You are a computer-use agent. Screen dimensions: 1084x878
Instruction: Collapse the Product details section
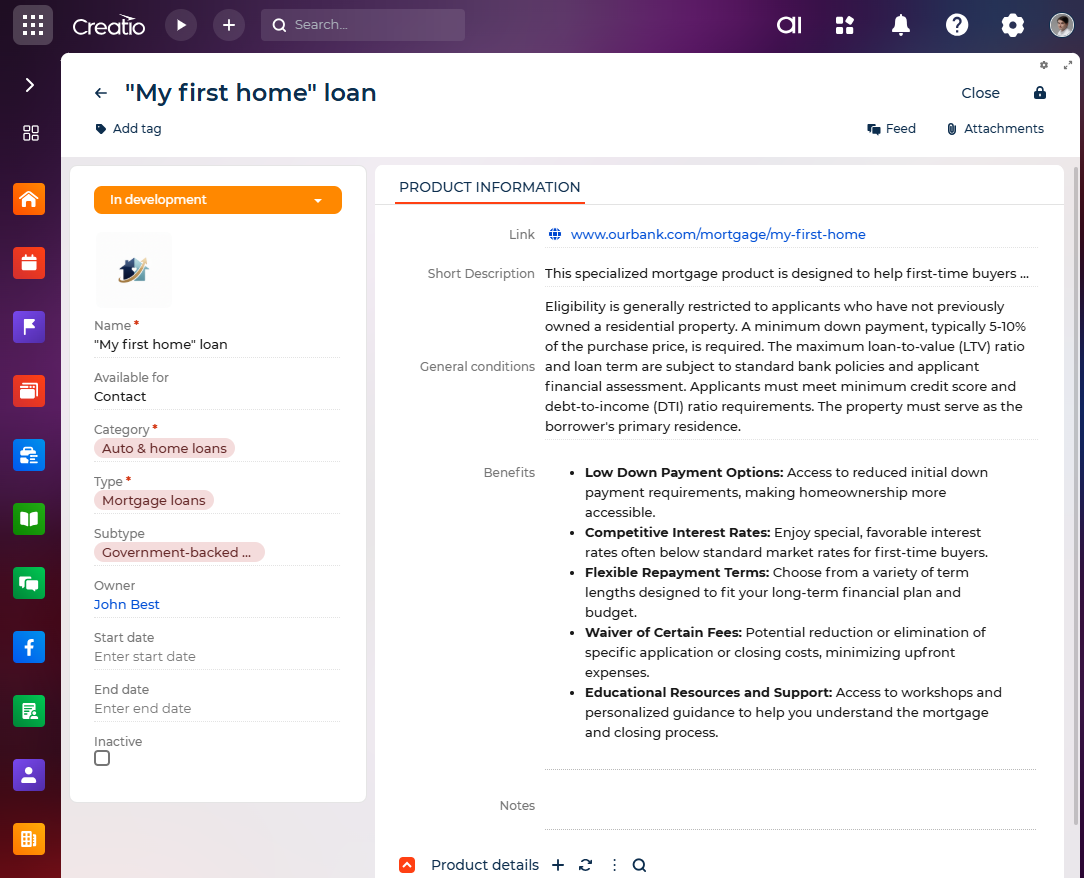click(x=407, y=865)
